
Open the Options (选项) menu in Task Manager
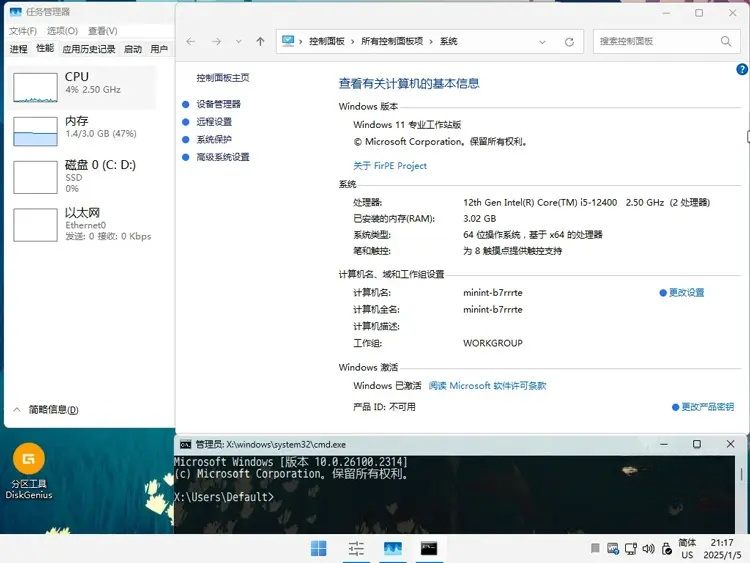coord(62,31)
